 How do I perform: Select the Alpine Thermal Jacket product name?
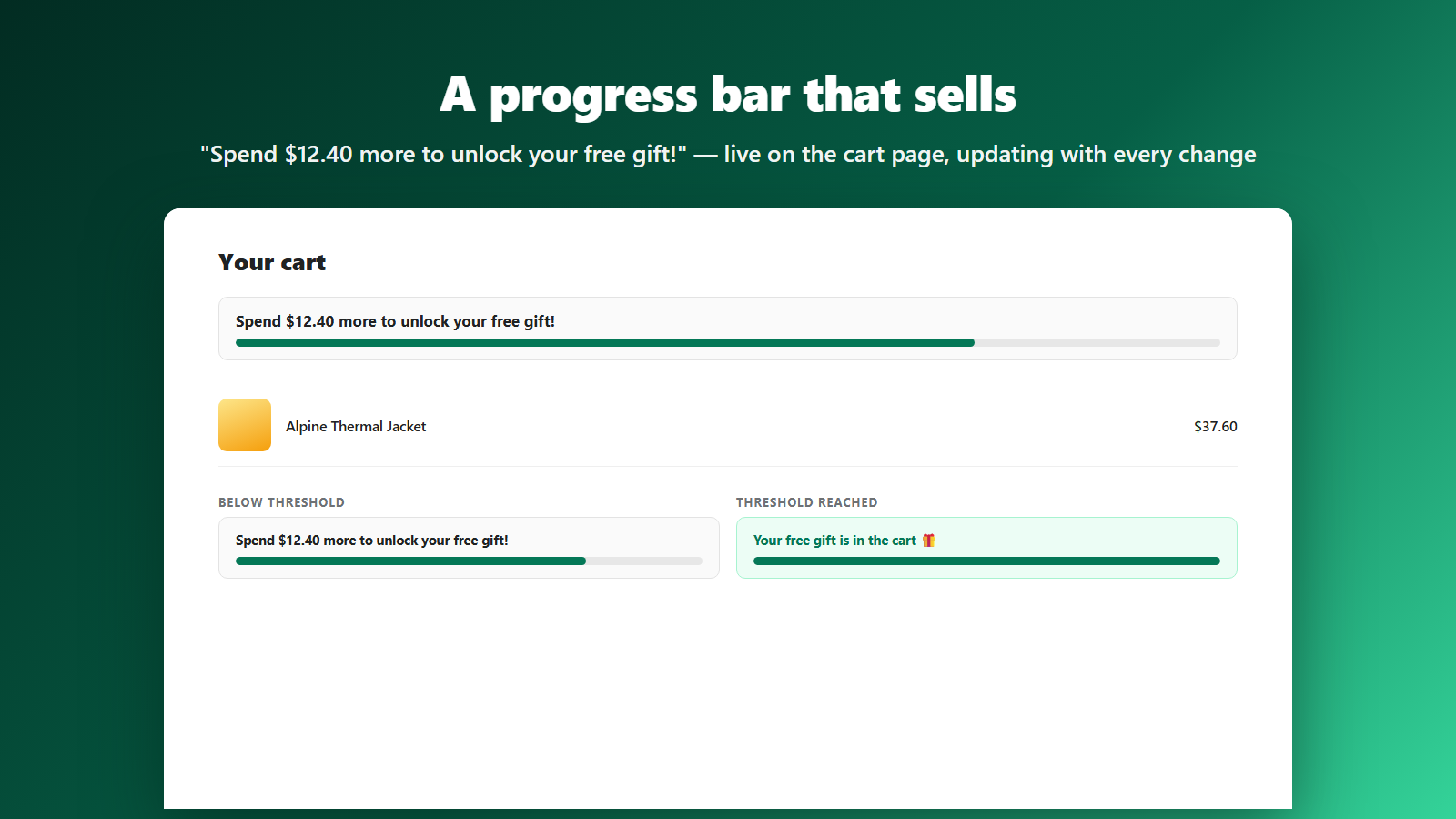(x=356, y=426)
